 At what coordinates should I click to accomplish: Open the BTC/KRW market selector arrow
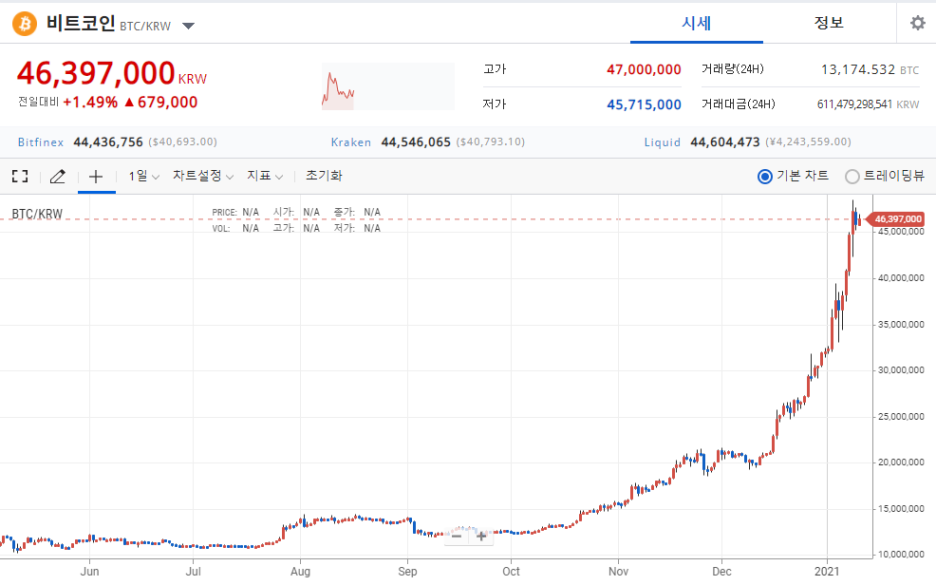click(188, 26)
